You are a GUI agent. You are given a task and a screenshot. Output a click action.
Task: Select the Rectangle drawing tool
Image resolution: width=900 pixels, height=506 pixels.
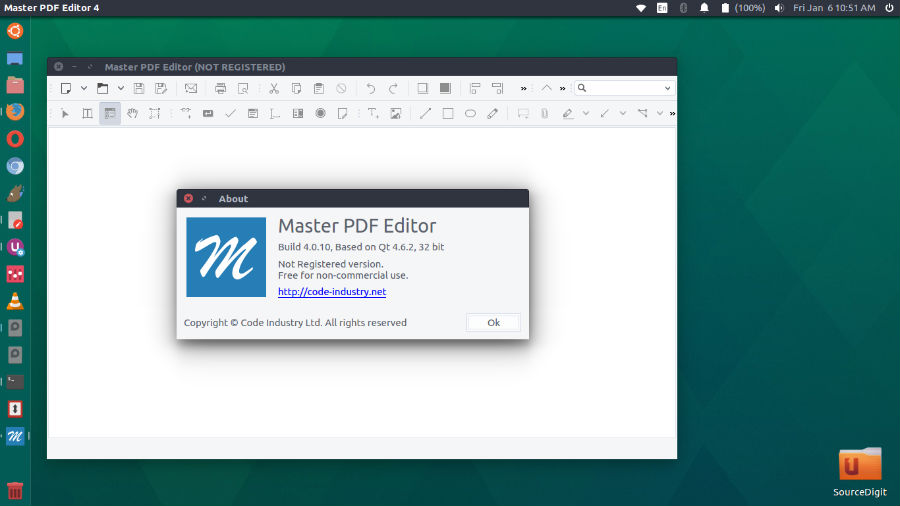coord(448,114)
